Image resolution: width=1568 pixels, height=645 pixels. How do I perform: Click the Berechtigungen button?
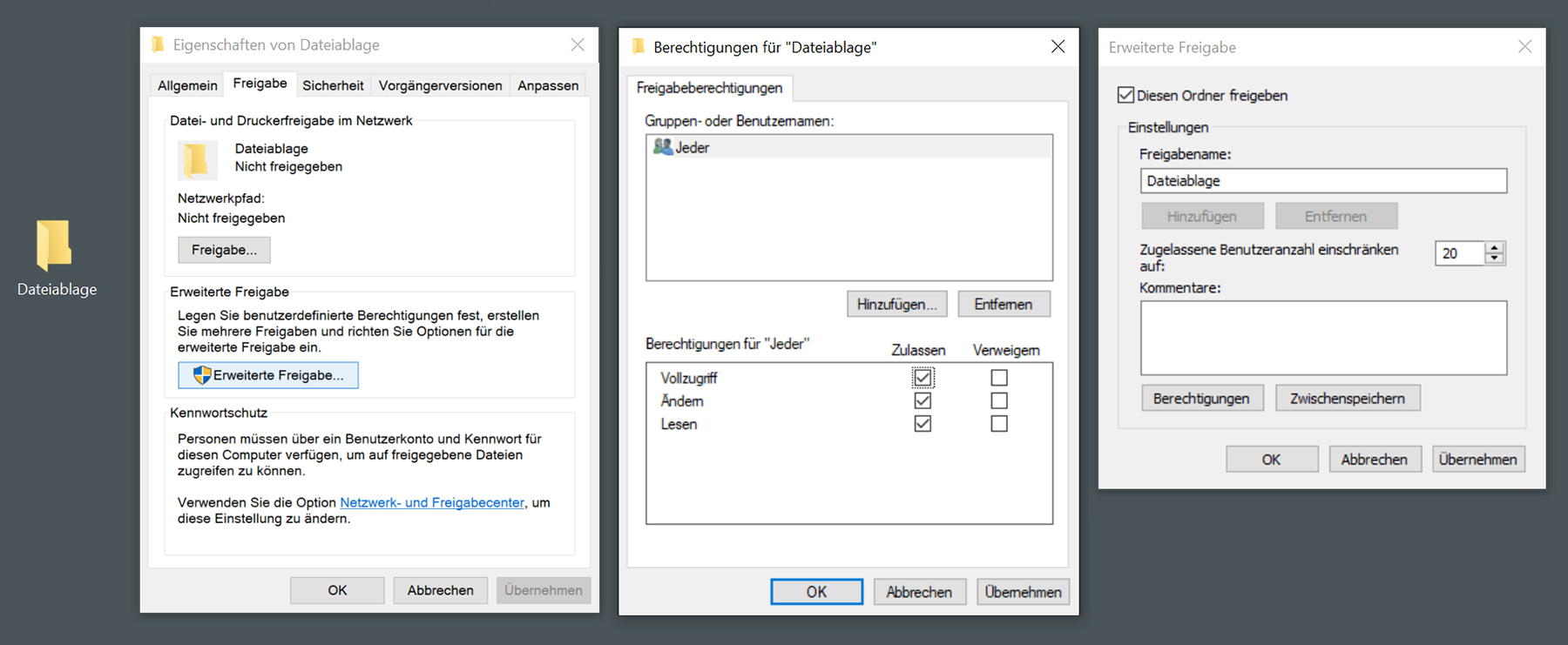tap(1201, 399)
